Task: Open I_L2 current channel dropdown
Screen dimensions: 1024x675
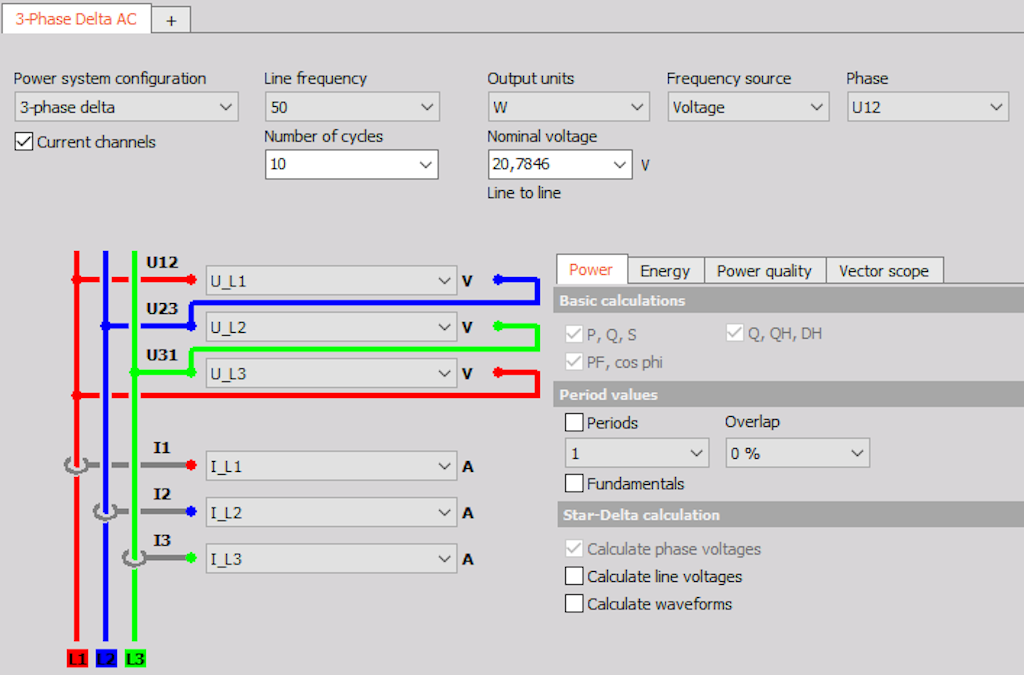Action: (x=331, y=512)
